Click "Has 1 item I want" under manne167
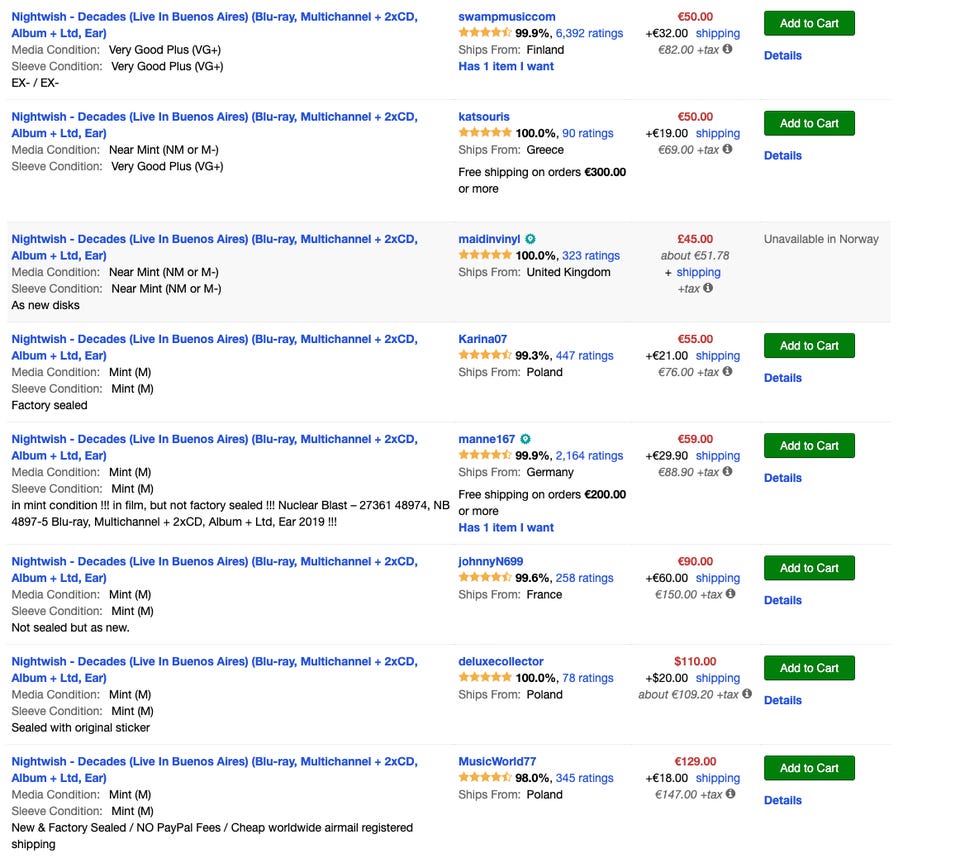Image resolution: width=960 pixels, height=863 pixels. pyautogui.click(x=506, y=527)
